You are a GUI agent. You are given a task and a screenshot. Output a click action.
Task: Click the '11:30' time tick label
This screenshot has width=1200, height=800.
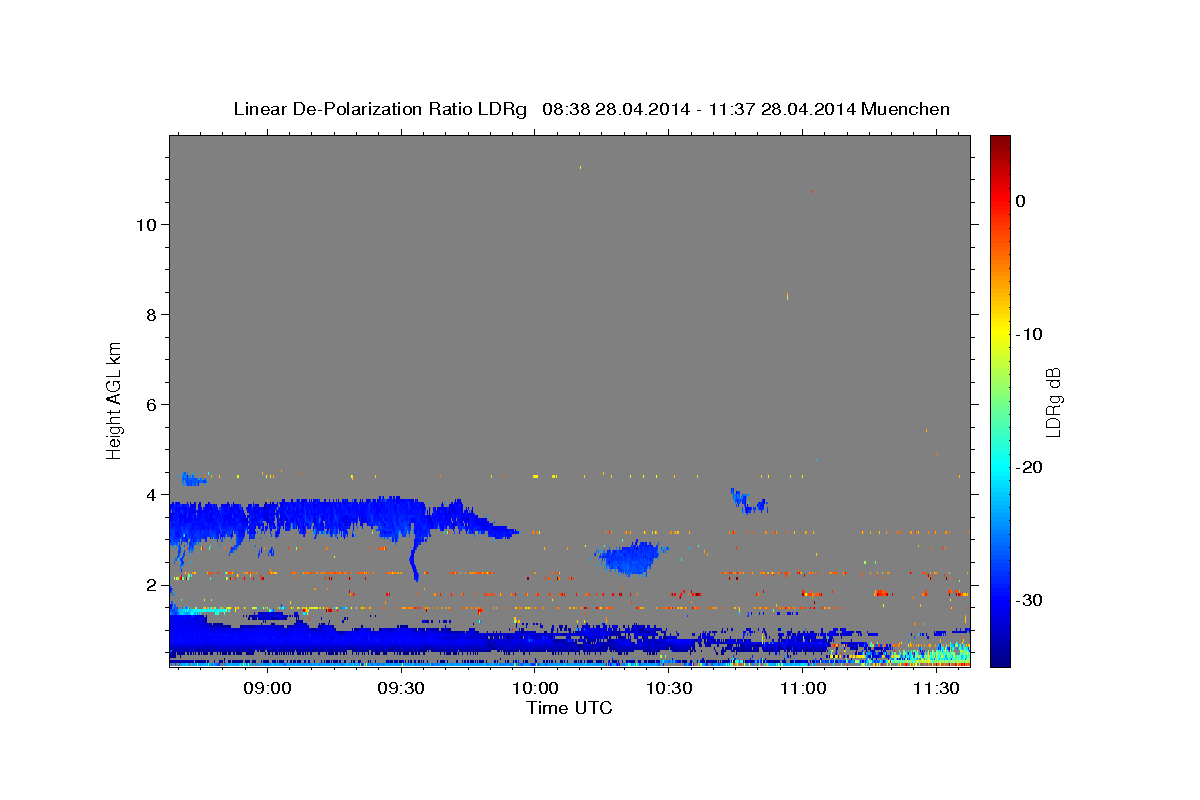pos(935,689)
